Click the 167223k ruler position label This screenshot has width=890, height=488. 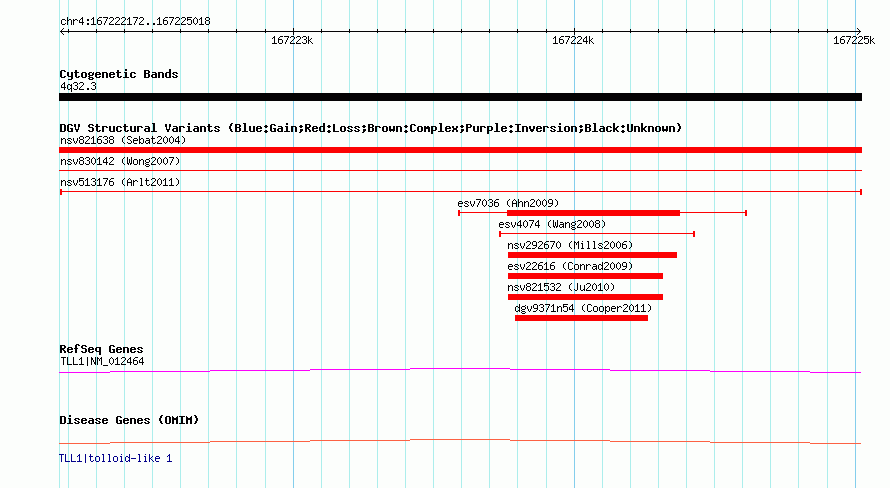tap(292, 40)
